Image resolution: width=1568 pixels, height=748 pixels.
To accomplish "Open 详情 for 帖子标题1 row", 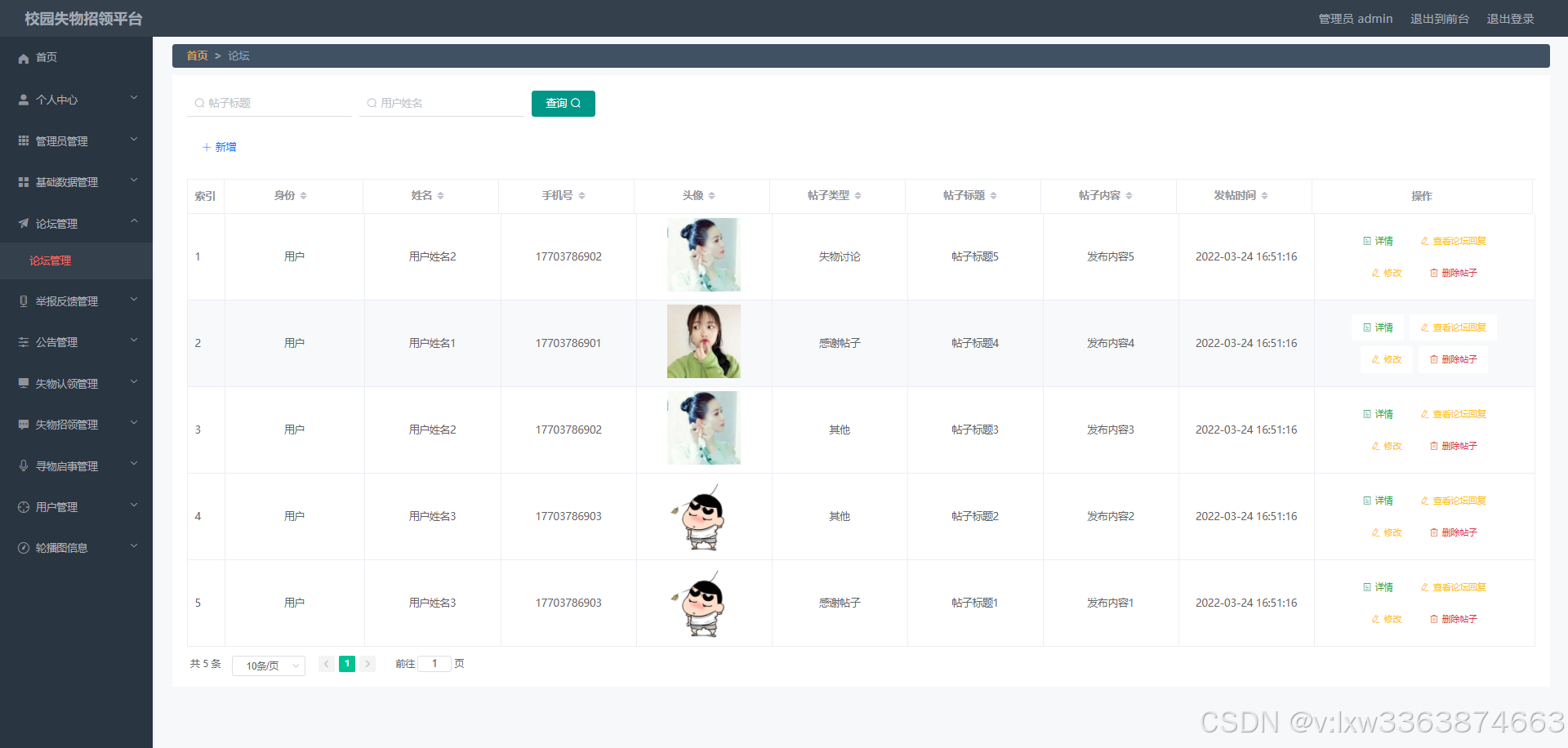I will [x=1378, y=587].
